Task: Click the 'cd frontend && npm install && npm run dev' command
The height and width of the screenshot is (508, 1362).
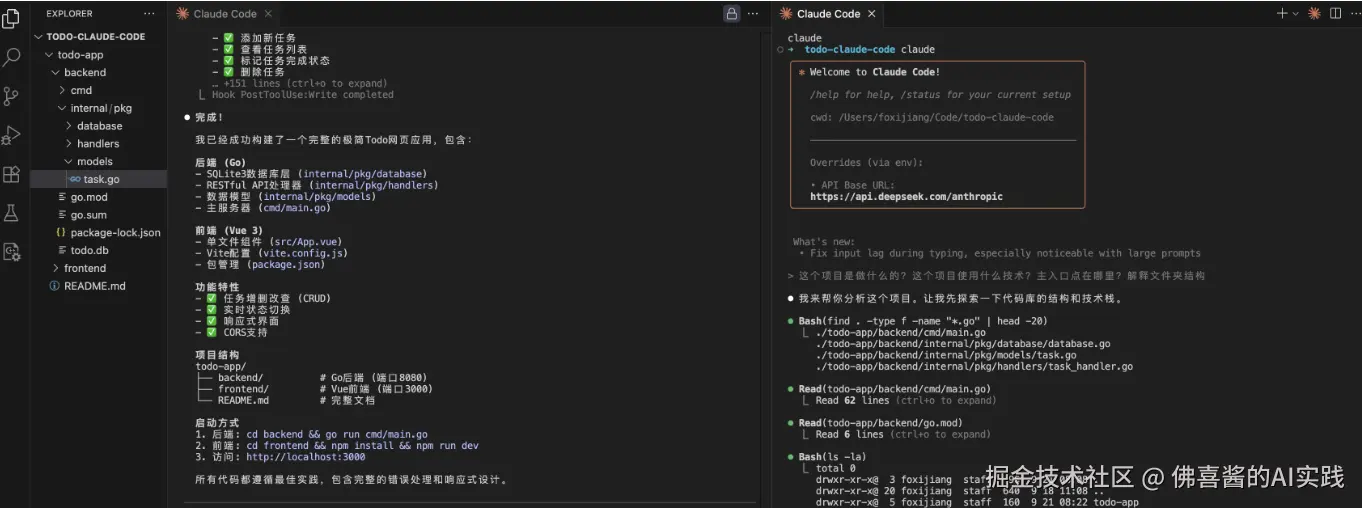Action: tap(362, 446)
